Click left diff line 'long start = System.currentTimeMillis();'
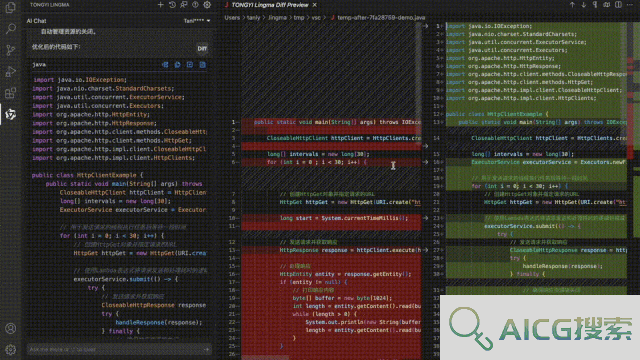Viewport: 640px width, 360px height. pyautogui.click(x=344, y=218)
